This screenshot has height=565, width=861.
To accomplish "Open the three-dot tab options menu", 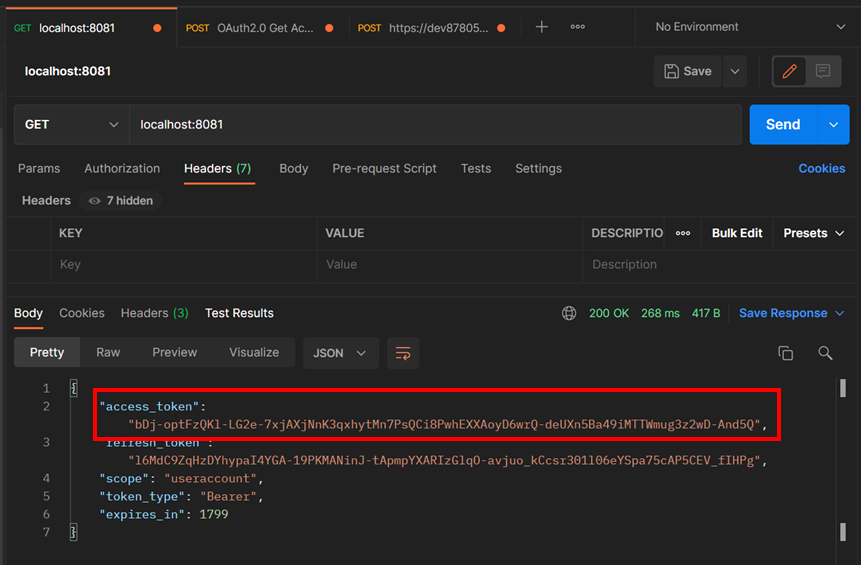I will coord(578,27).
